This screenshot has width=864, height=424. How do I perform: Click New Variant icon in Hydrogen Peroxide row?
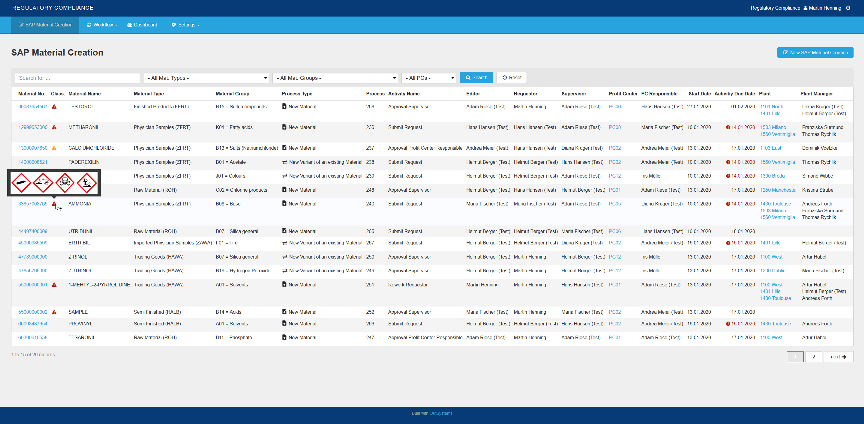284,270
